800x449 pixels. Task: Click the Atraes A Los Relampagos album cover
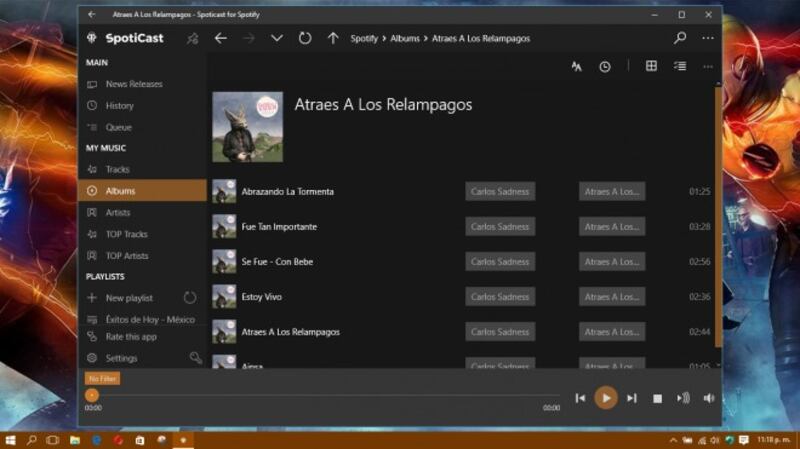pyautogui.click(x=247, y=127)
